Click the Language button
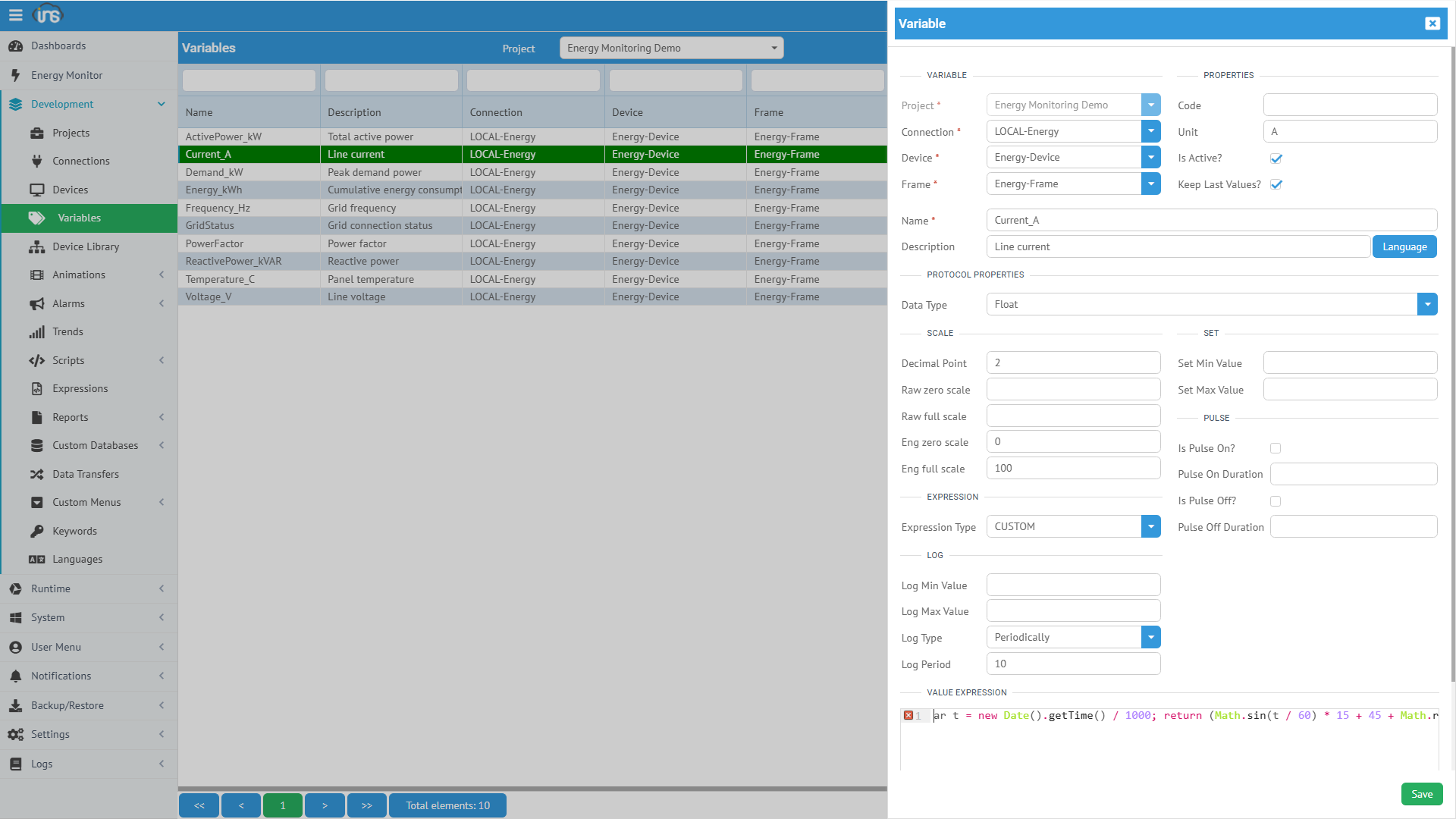 [1404, 246]
